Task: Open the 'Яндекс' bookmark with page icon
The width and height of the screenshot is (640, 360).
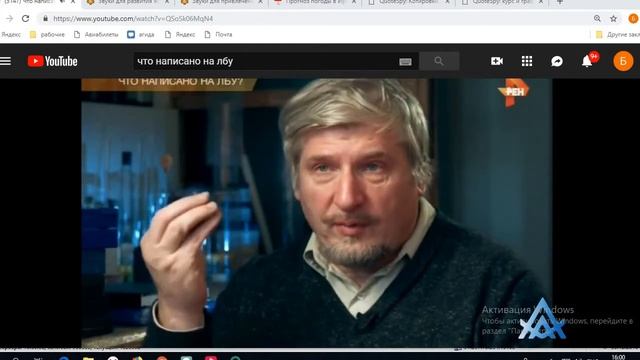Action: click(x=180, y=35)
